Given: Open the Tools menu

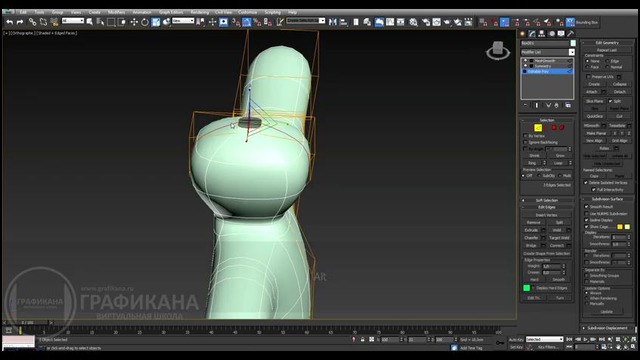Looking at the screenshot, I should click(39, 12).
